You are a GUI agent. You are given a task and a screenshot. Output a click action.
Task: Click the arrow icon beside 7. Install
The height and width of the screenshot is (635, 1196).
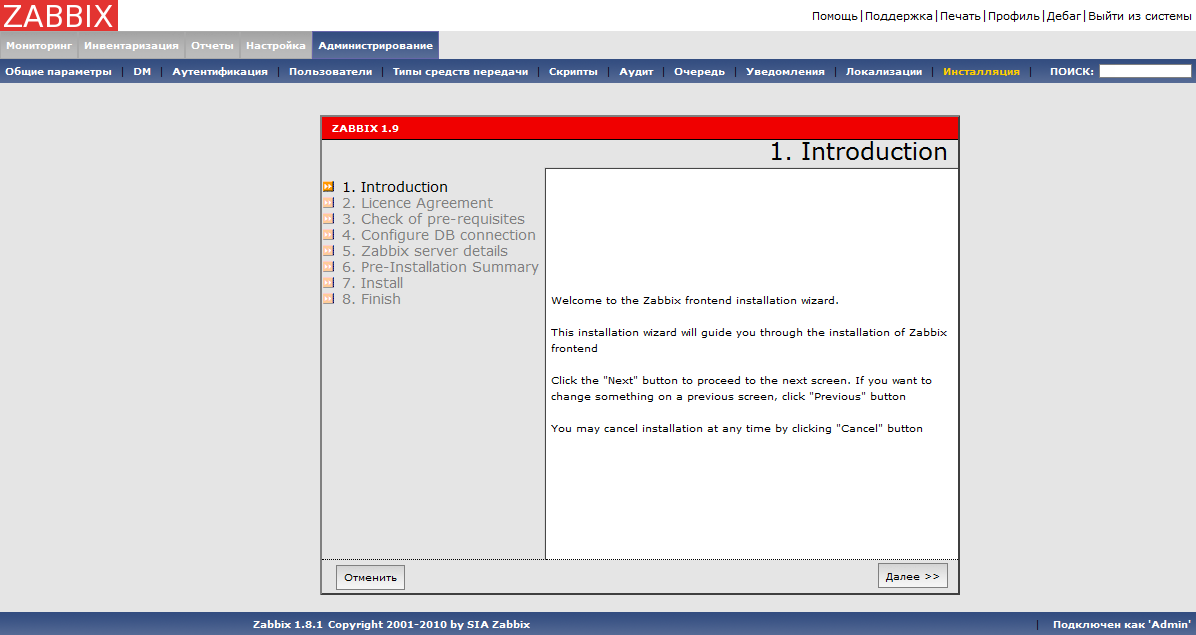pyautogui.click(x=328, y=283)
